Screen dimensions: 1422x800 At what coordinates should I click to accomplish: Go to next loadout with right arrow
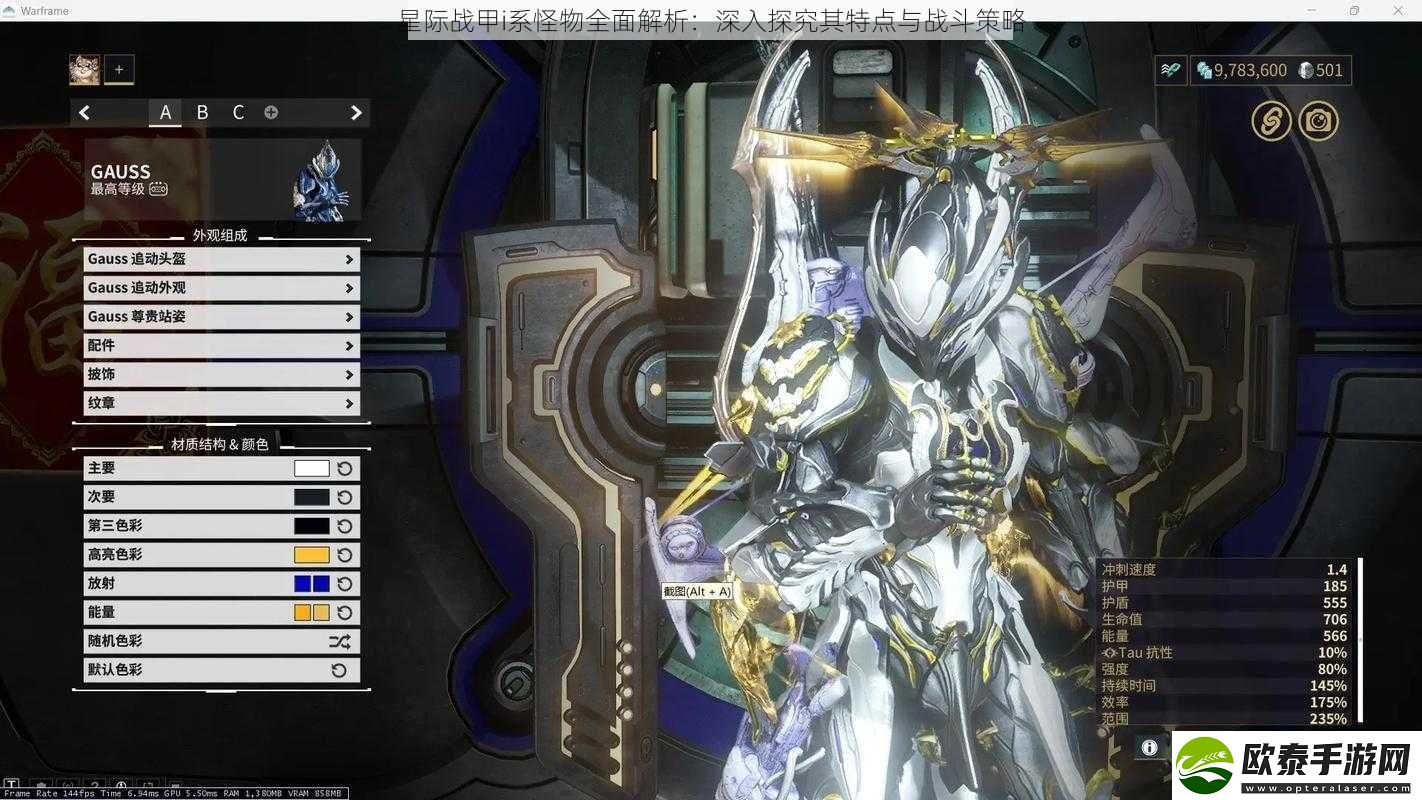356,112
